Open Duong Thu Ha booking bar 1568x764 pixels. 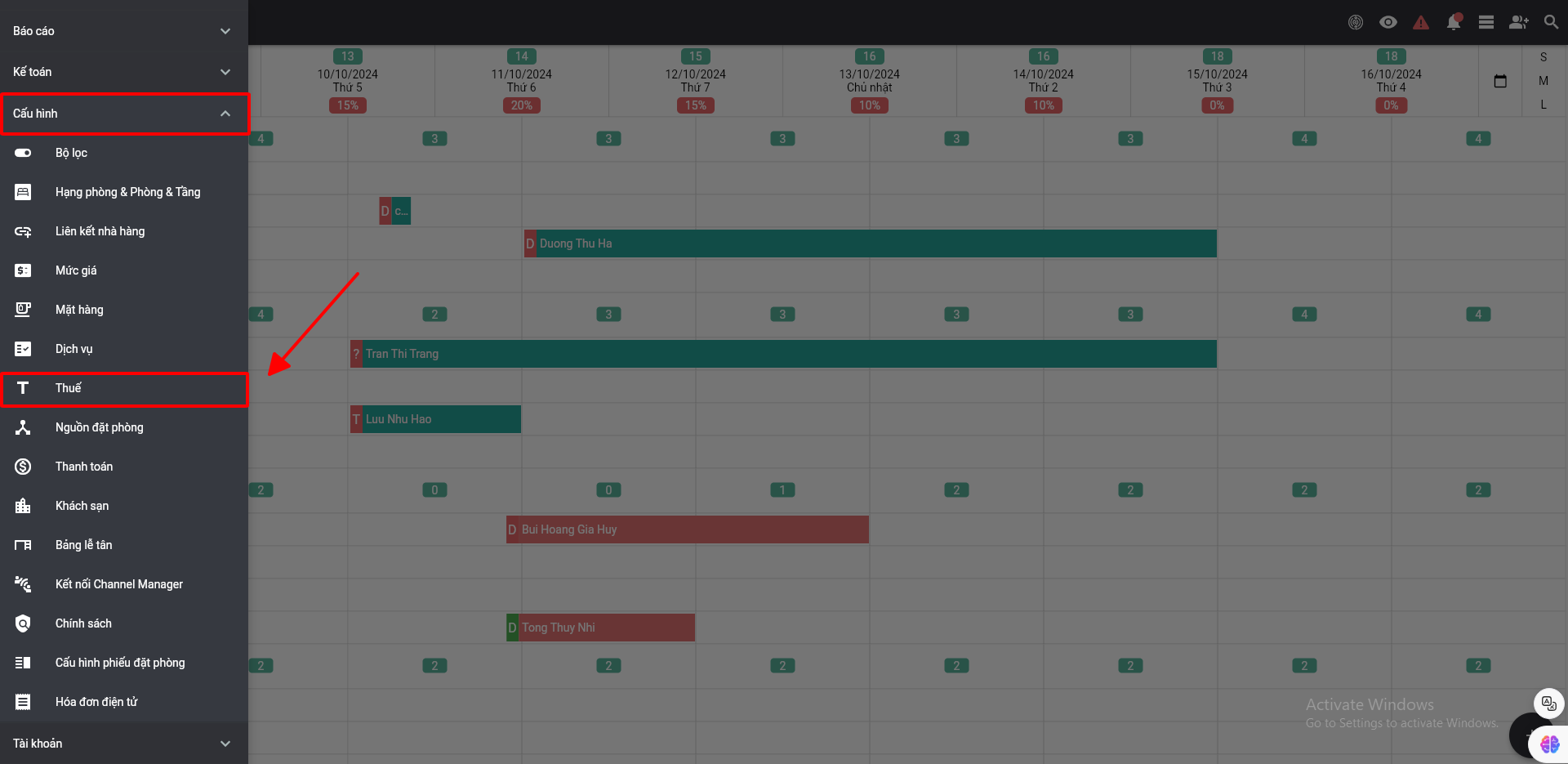click(871, 243)
